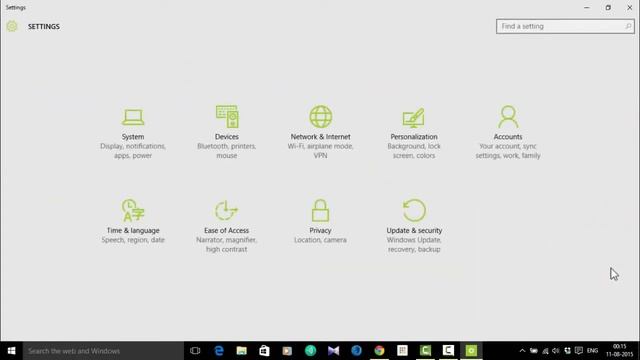
Task: Click the 'Search the web and Windows' taskbar box
Action: (103, 351)
